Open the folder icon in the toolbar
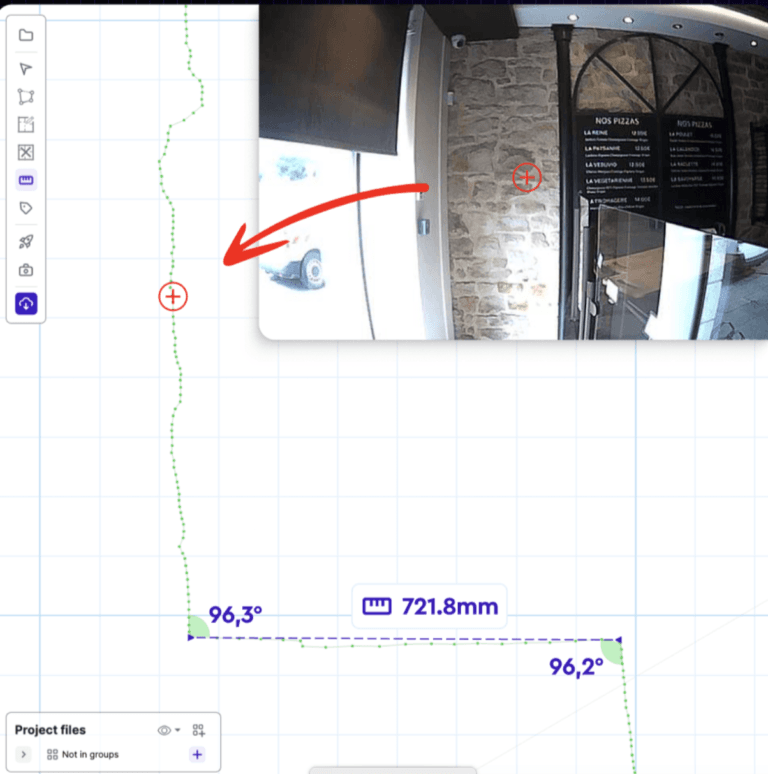Image resolution: width=768 pixels, height=774 pixels. click(26, 35)
